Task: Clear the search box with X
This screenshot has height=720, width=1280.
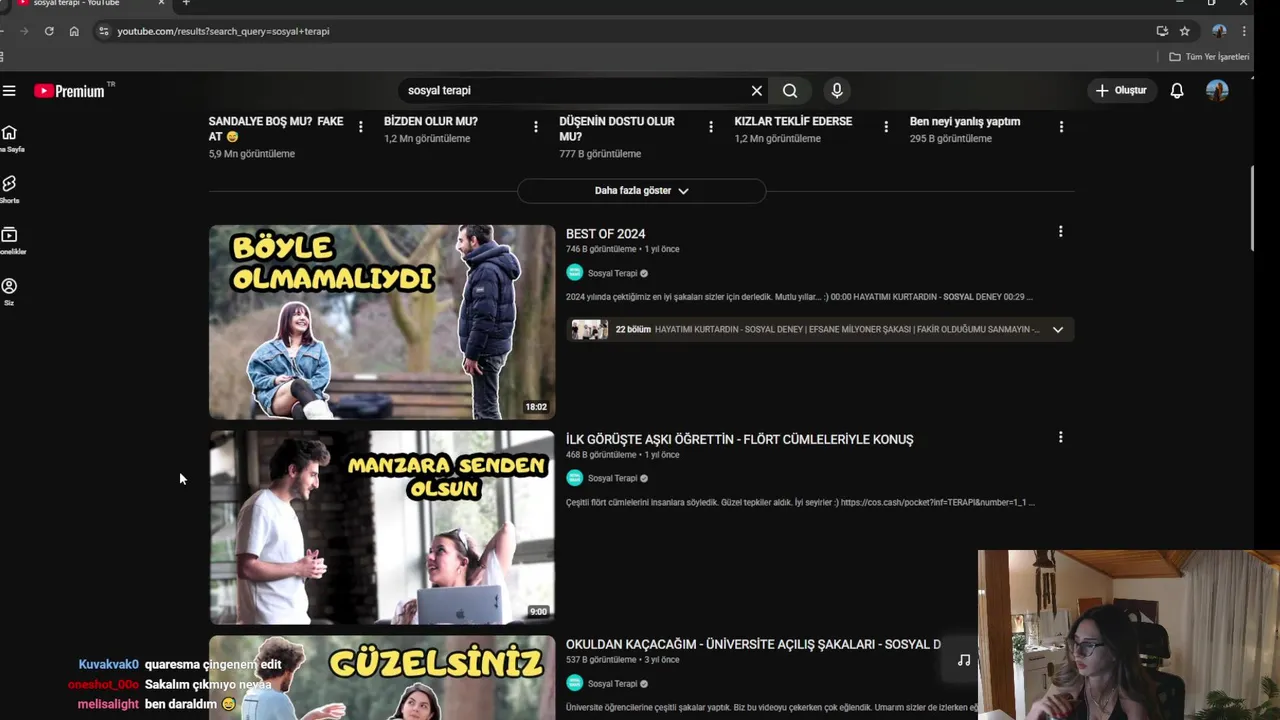Action: (x=757, y=91)
